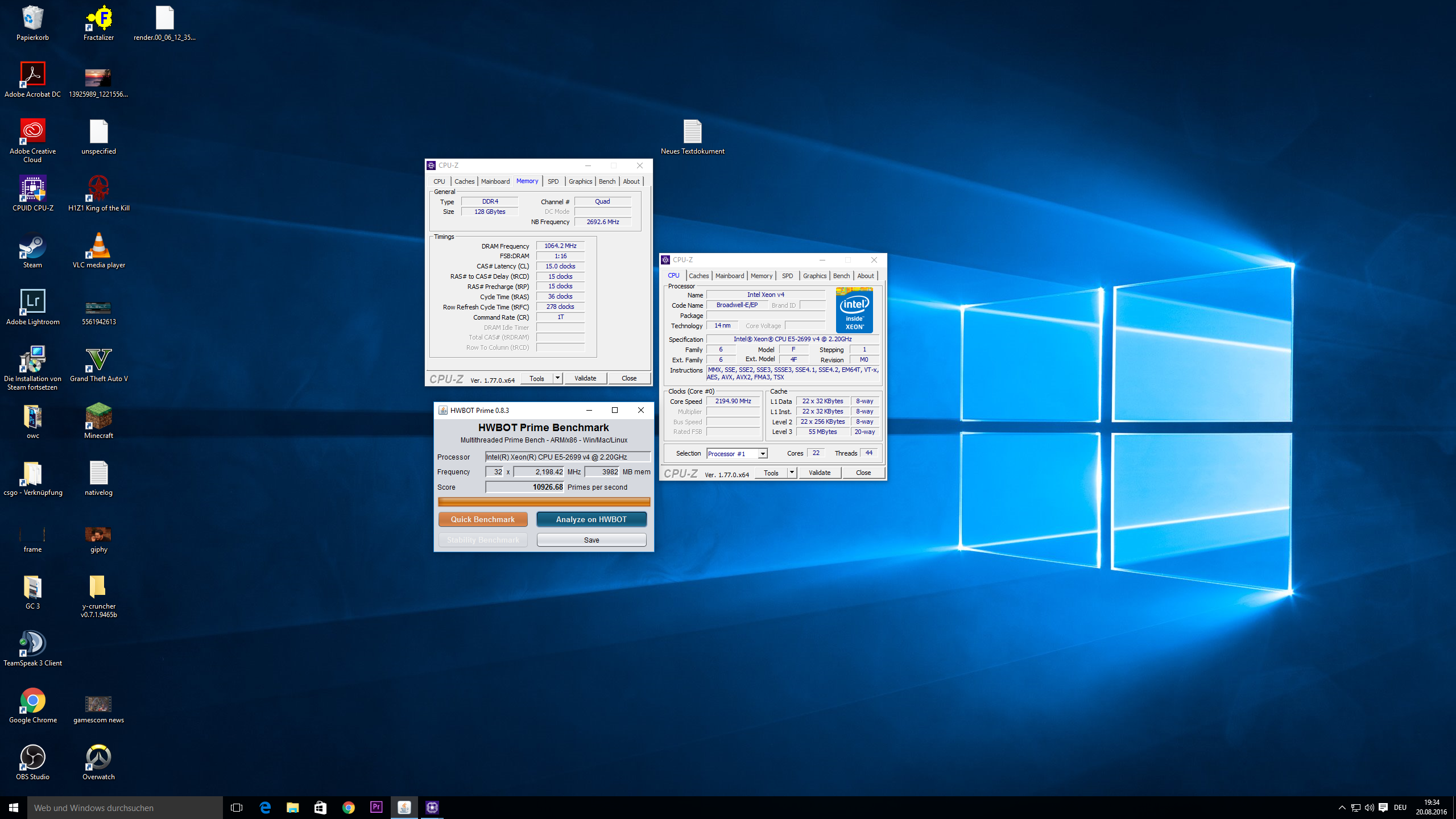Open Adobe Lightroom shortcut
Image resolution: width=1456 pixels, height=819 pixels.
click(x=32, y=308)
